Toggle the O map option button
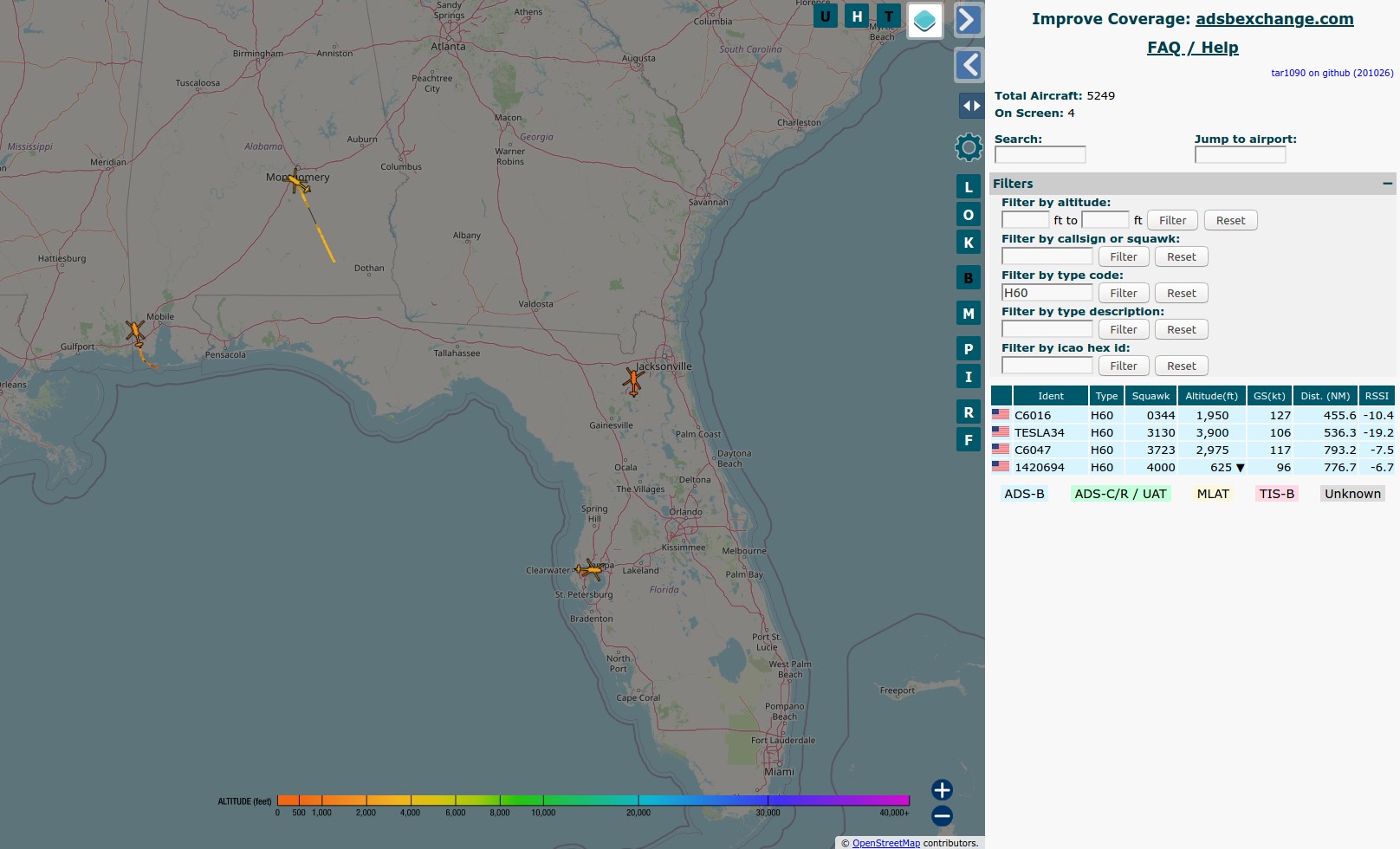 click(x=969, y=215)
